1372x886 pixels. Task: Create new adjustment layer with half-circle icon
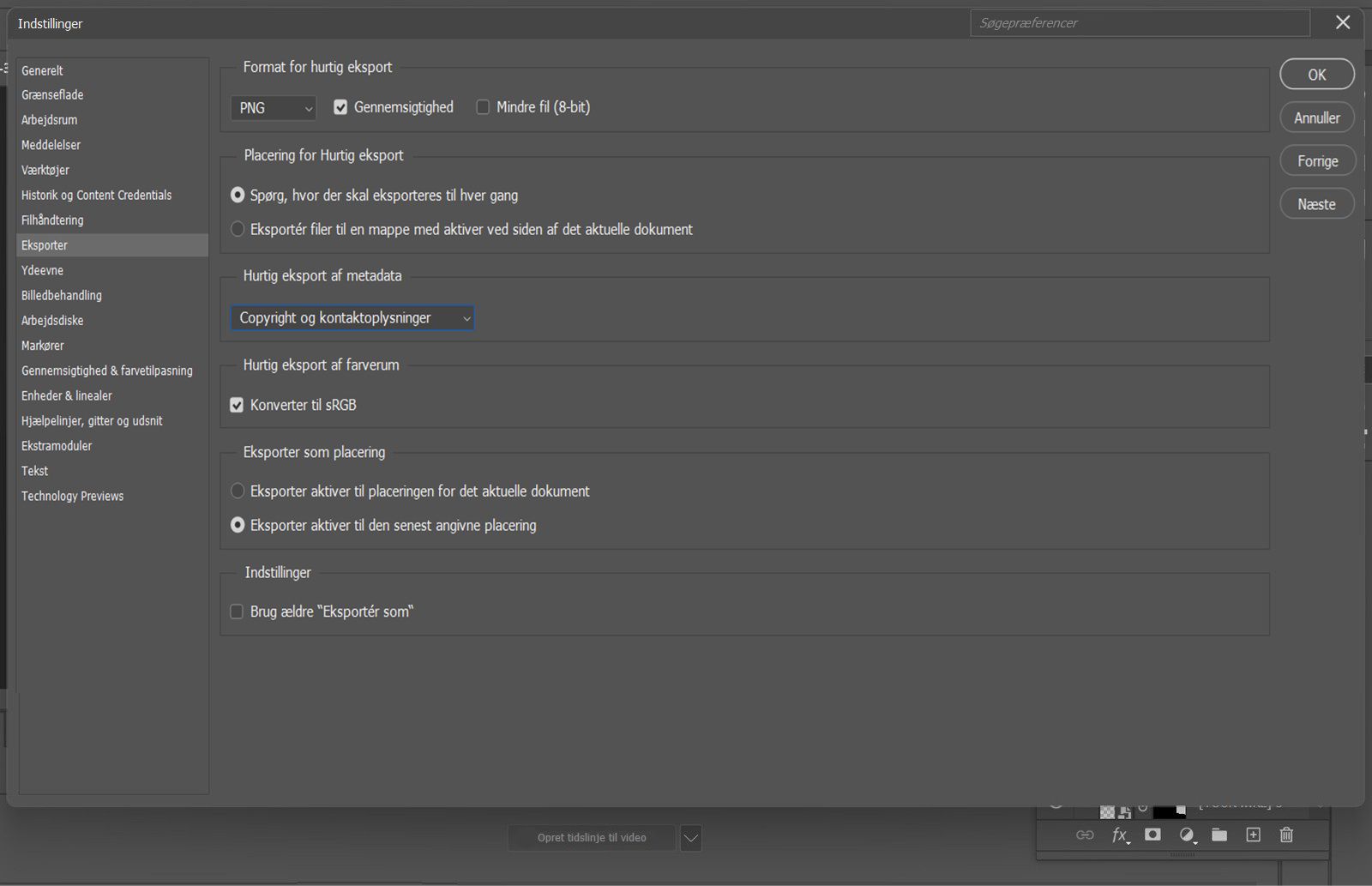point(1187,835)
